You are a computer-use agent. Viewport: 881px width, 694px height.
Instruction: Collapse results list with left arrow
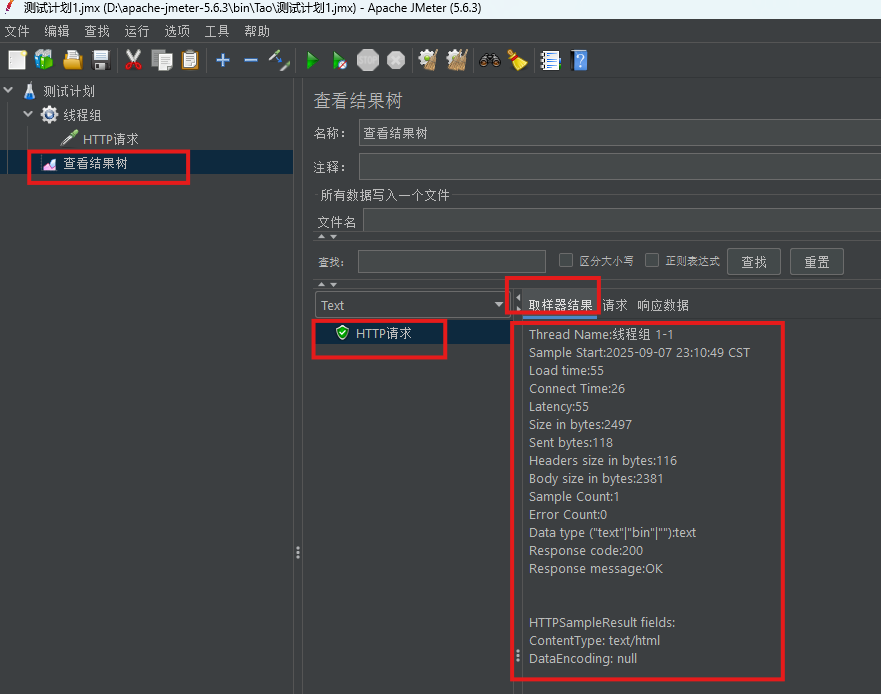pyautogui.click(x=518, y=297)
